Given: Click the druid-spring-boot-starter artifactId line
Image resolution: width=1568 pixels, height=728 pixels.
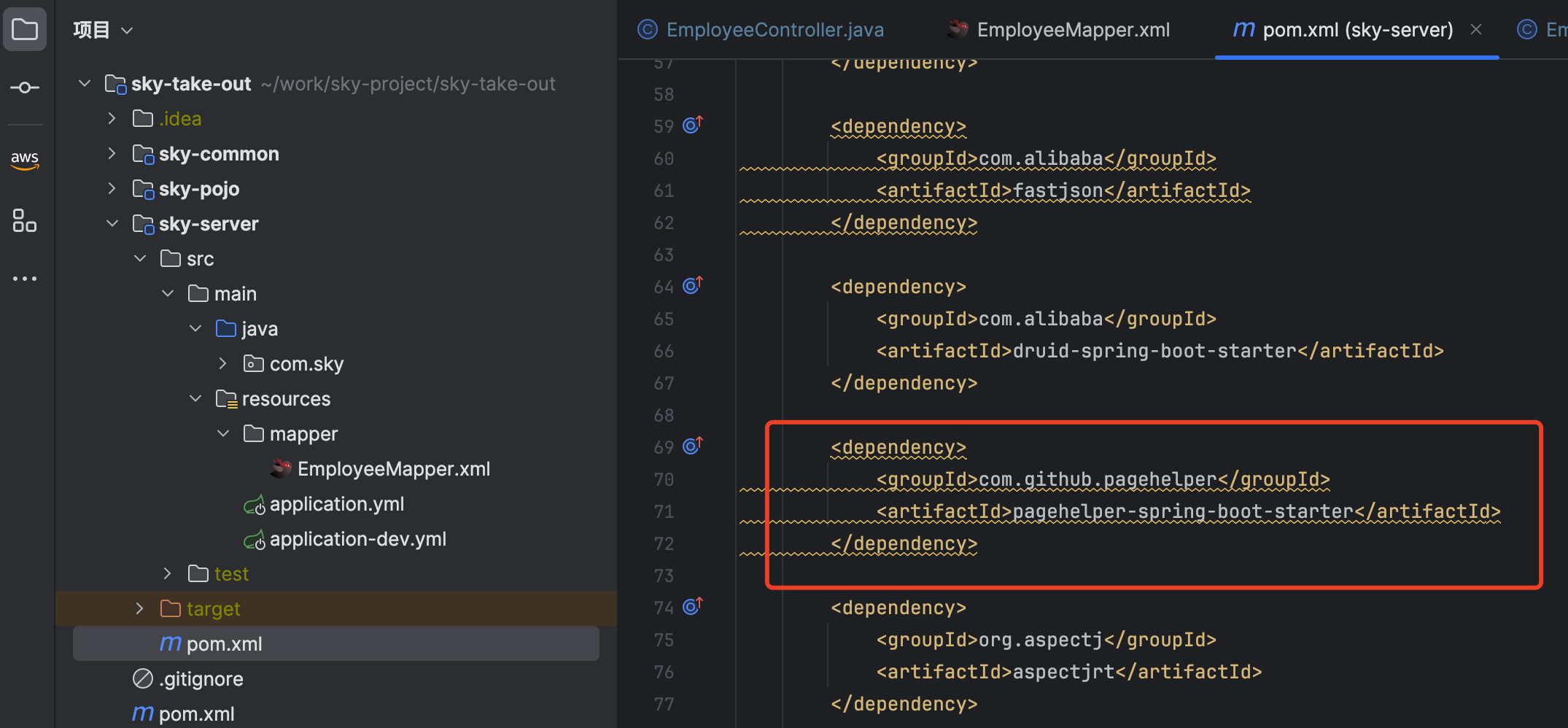Looking at the screenshot, I should pyautogui.click(x=1160, y=351).
